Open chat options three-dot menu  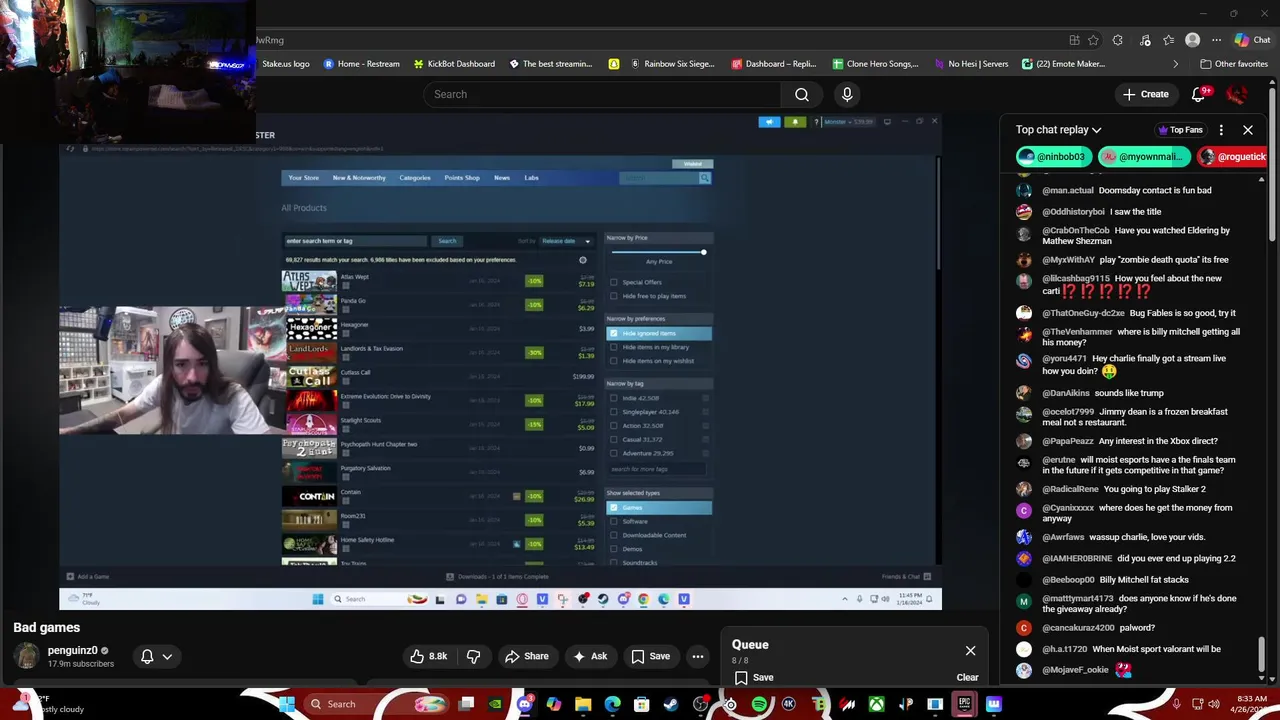pyautogui.click(x=1221, y=130)
